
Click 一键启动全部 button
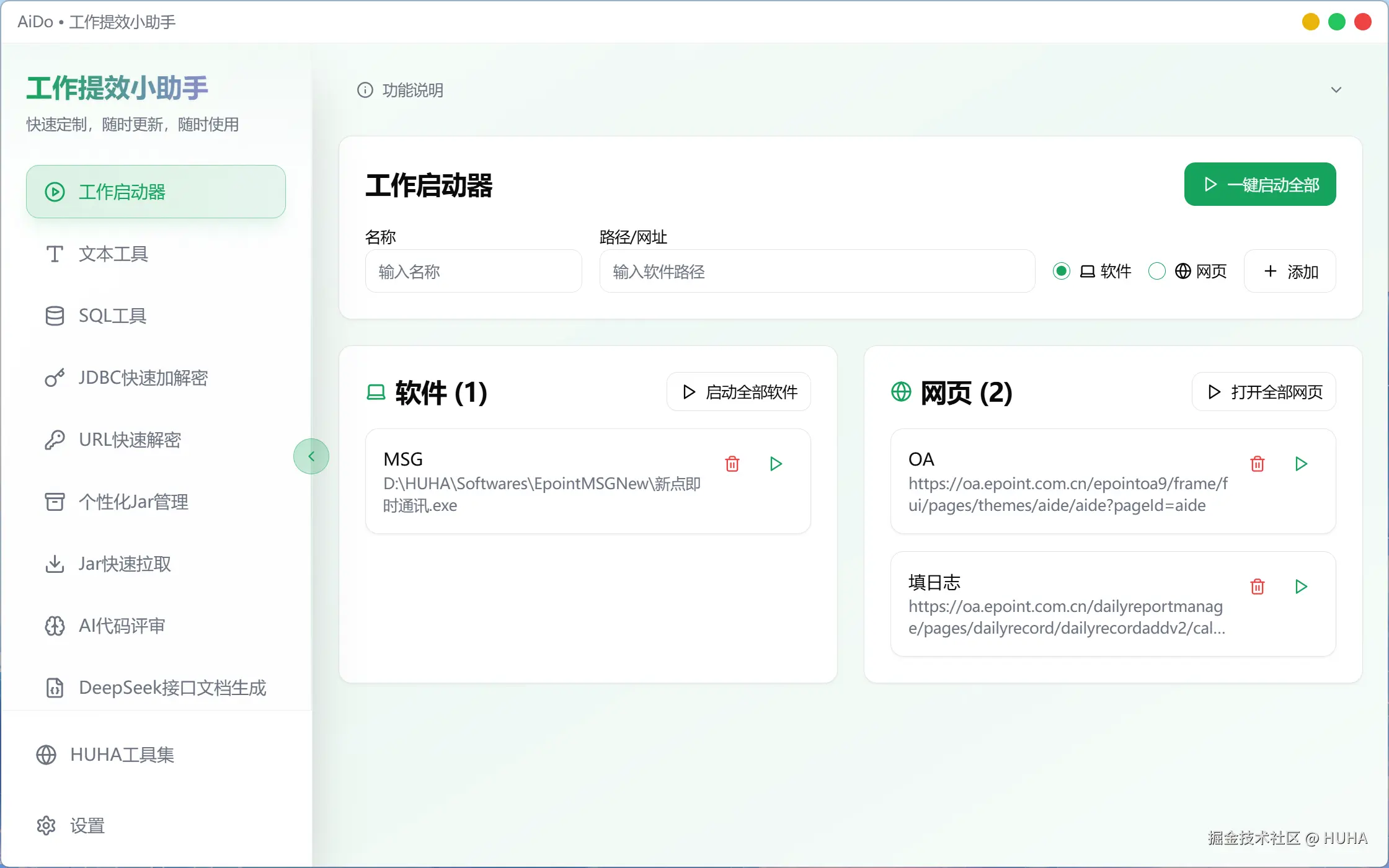click(x=1260, y=184)
